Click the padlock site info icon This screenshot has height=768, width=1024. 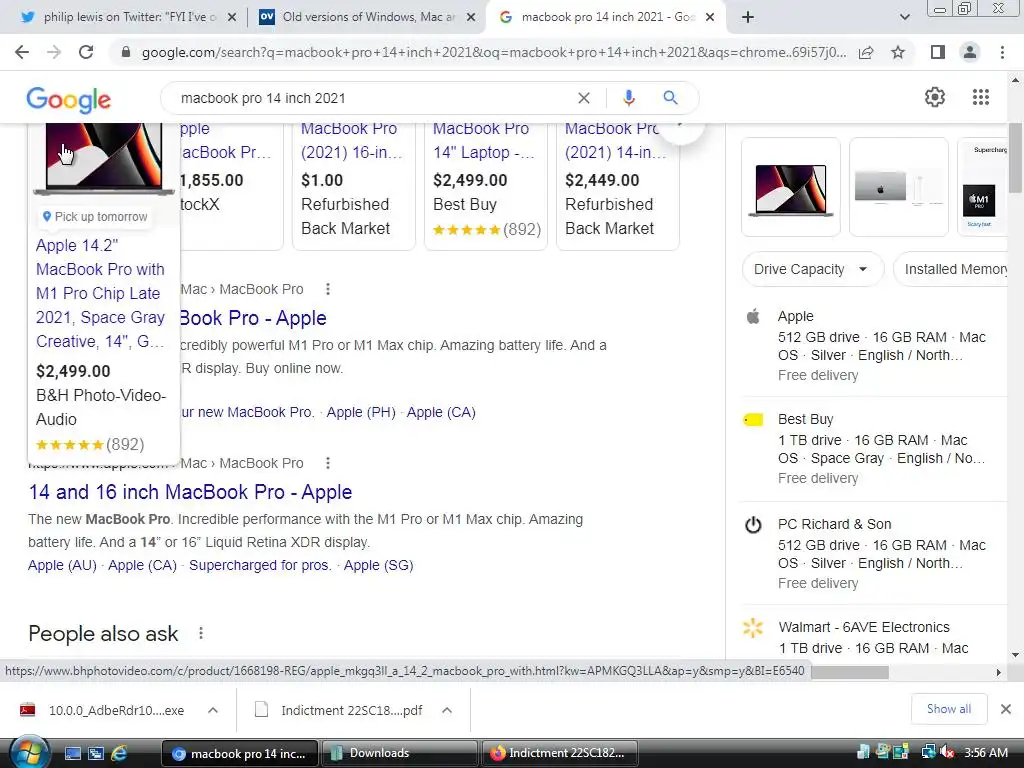(126, 52)
